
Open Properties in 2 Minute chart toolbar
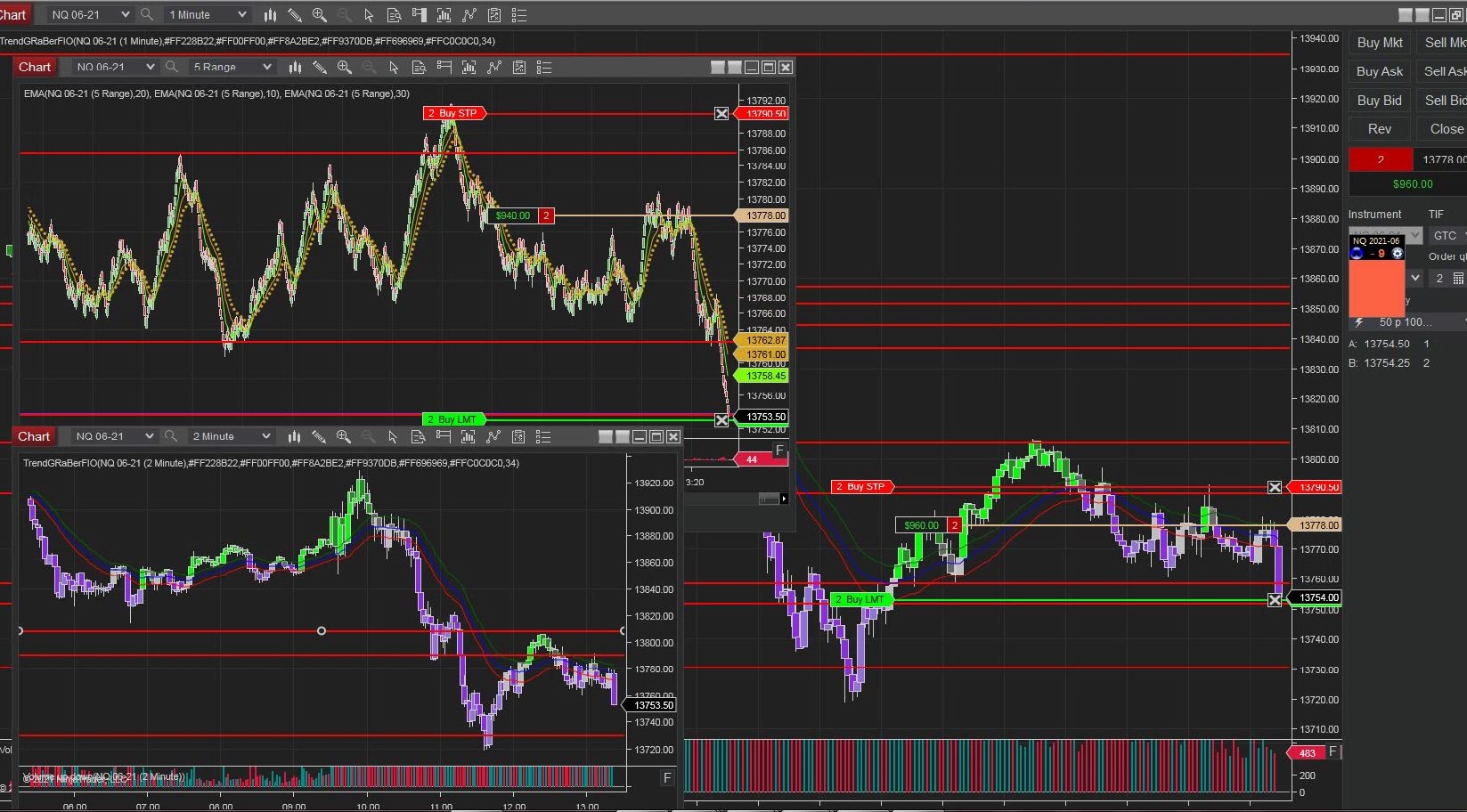(543, 436)
